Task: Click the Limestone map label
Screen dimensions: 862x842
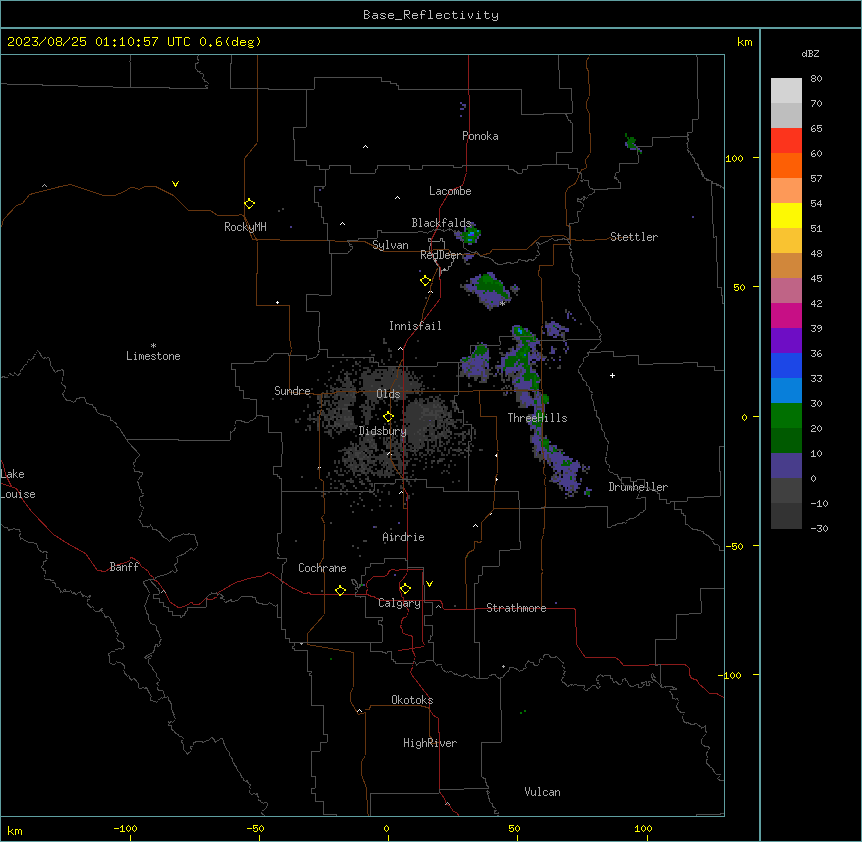Action: pos(153,356)
